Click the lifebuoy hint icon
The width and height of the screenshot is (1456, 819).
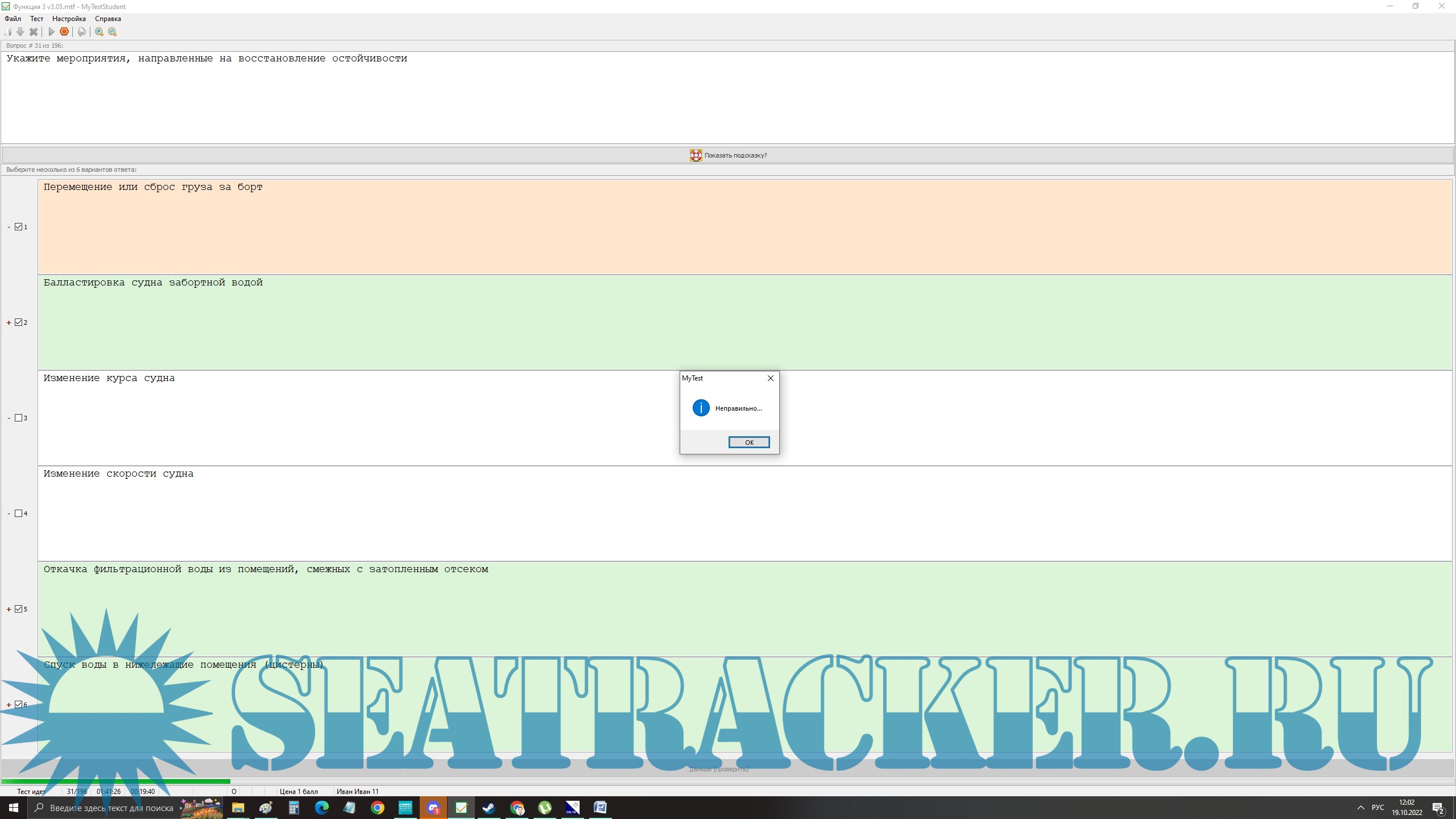pyautogui.click(x=696, y=155)
